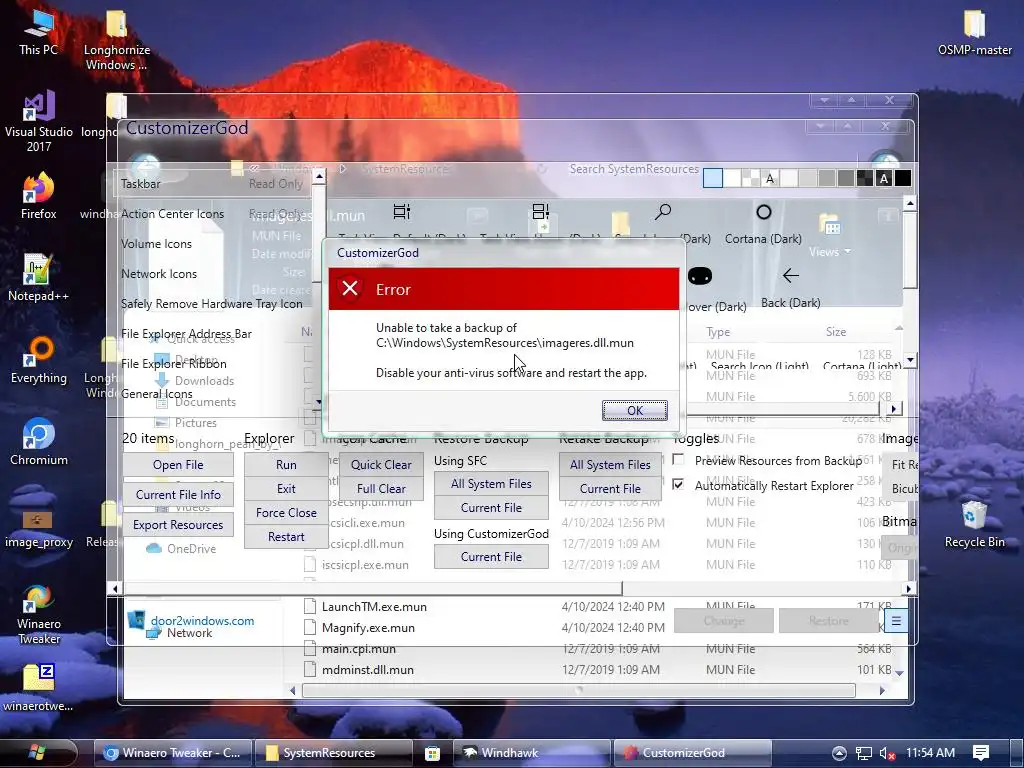This screenshot has height=768, width=1024.
Task: Click Current File under Using CustomizerGod
Action: pos(491,556)
